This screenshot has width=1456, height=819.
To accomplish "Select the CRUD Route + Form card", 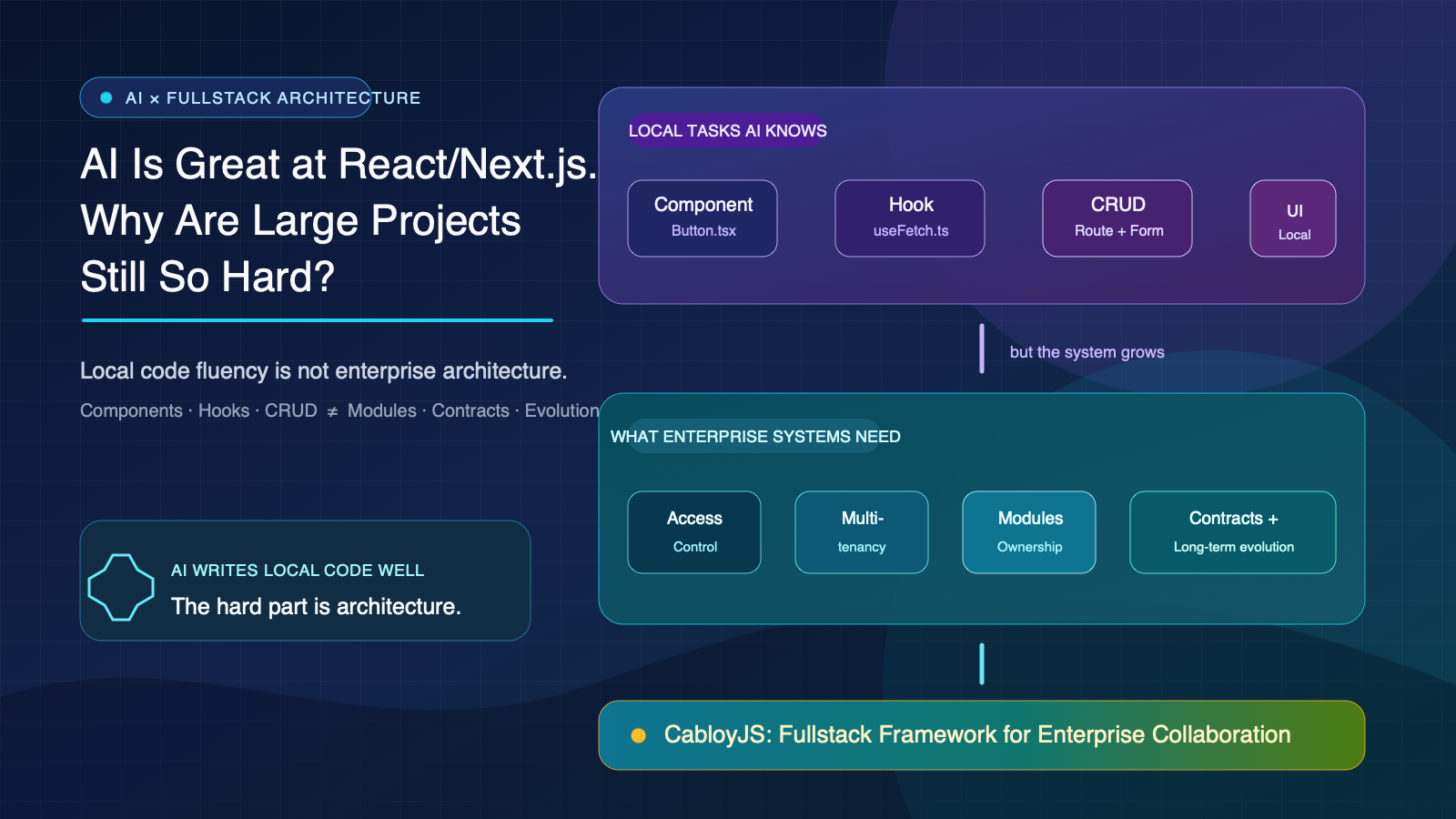I will pyautogui.click(x=1117, y=218).
